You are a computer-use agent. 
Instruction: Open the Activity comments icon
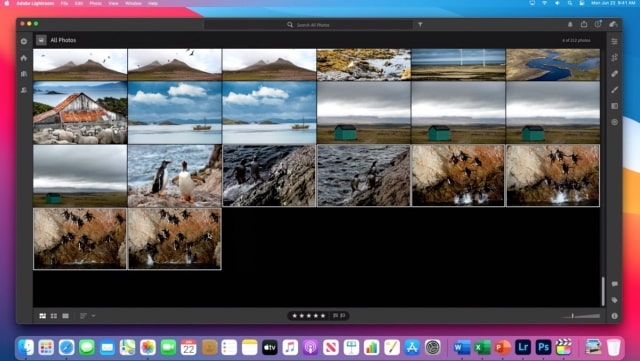click(614, 284)
